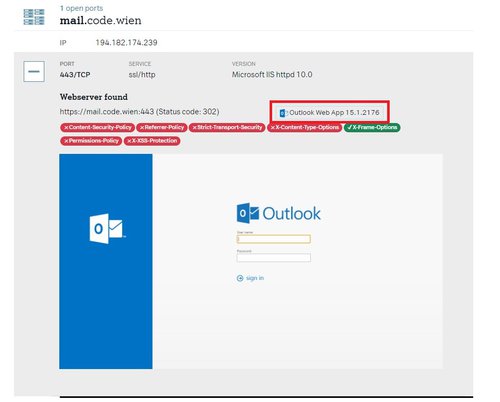The width and height of the screenshot is (500, 402).
Task: Select the green X-Frame-Options tag
Action: (x=372, y=127)
